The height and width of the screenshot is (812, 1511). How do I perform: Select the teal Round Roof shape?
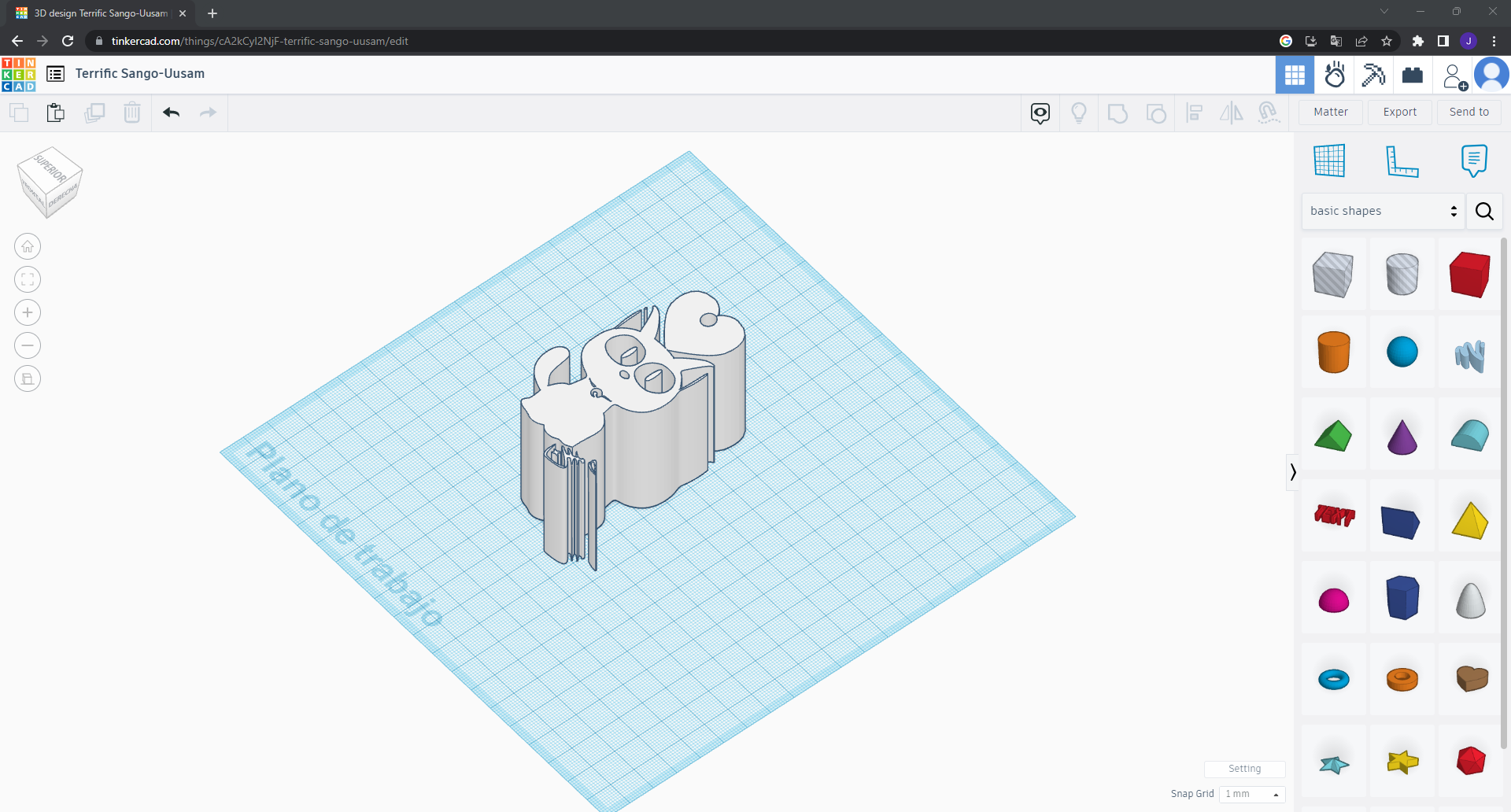[1470, 436]
